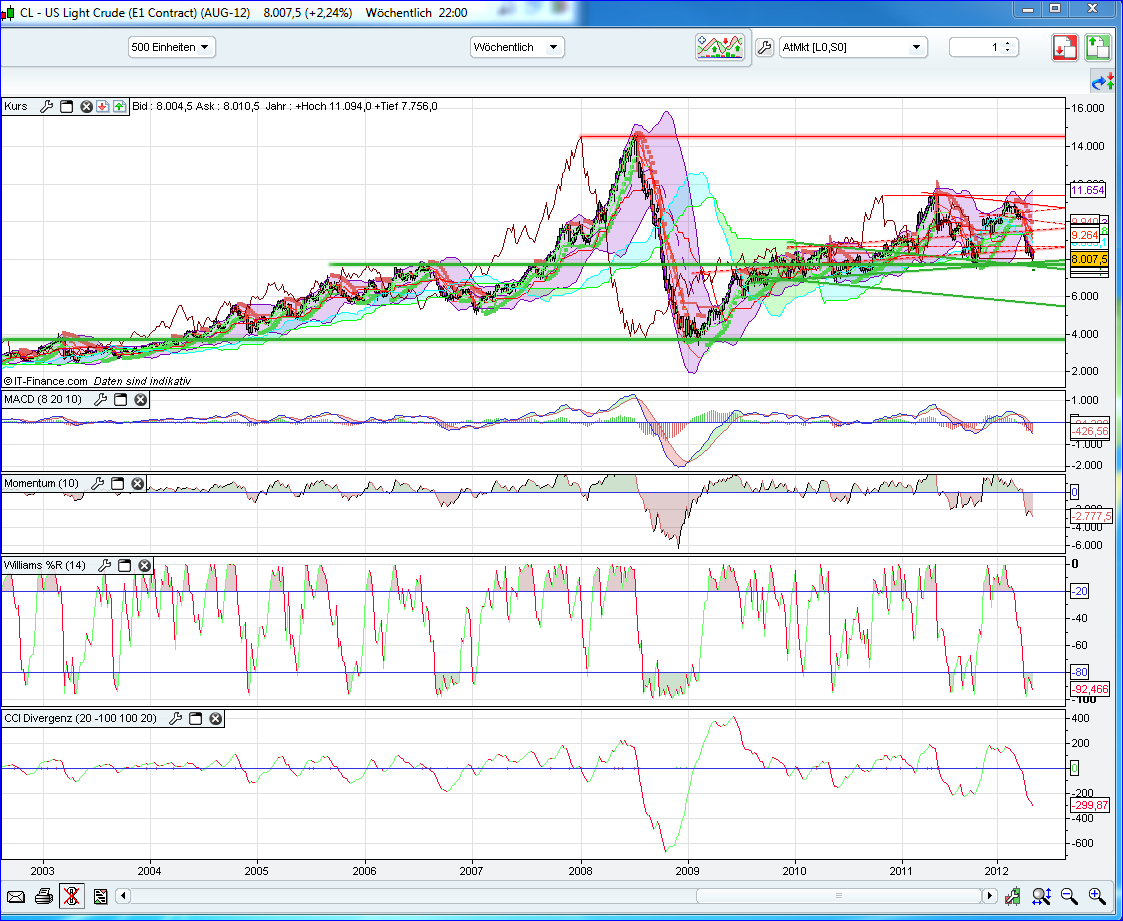
Task: Click the horizontal chart scrollbar thumb
Action: click(838, 896)
